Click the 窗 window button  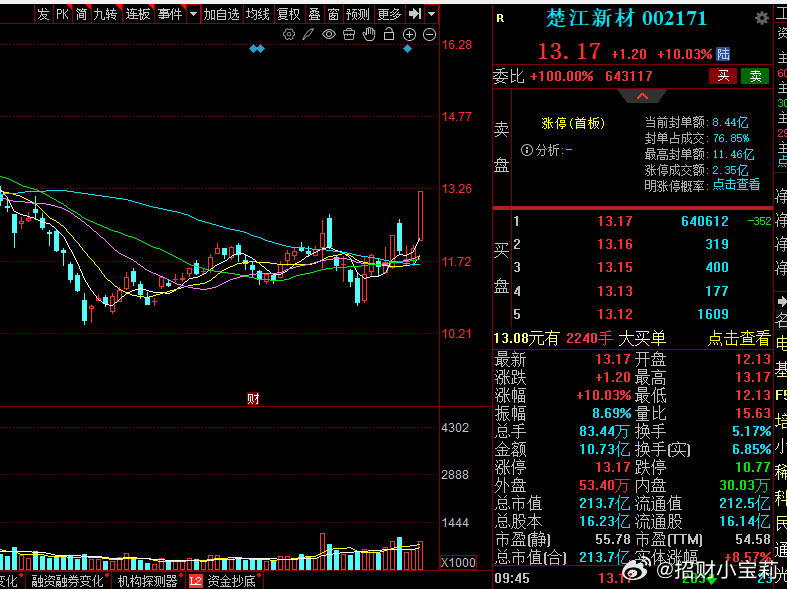pos(333,14)
